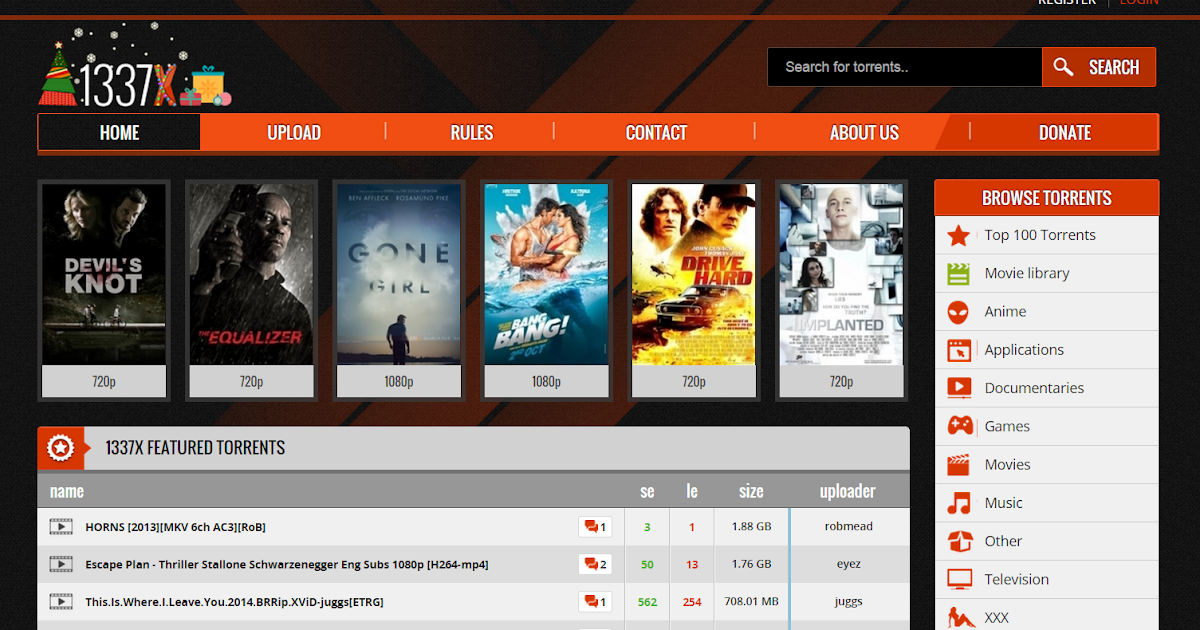The image size is (1200, 630).
Task: Select the Bang Bang movie poster
Action: [x=546, y=274]
